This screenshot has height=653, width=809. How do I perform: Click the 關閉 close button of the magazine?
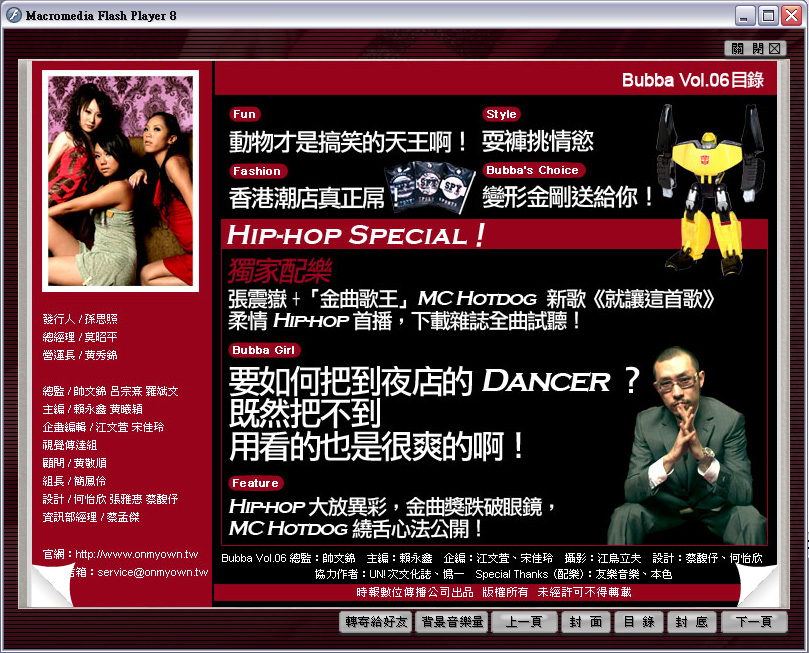tap(755, 48)
